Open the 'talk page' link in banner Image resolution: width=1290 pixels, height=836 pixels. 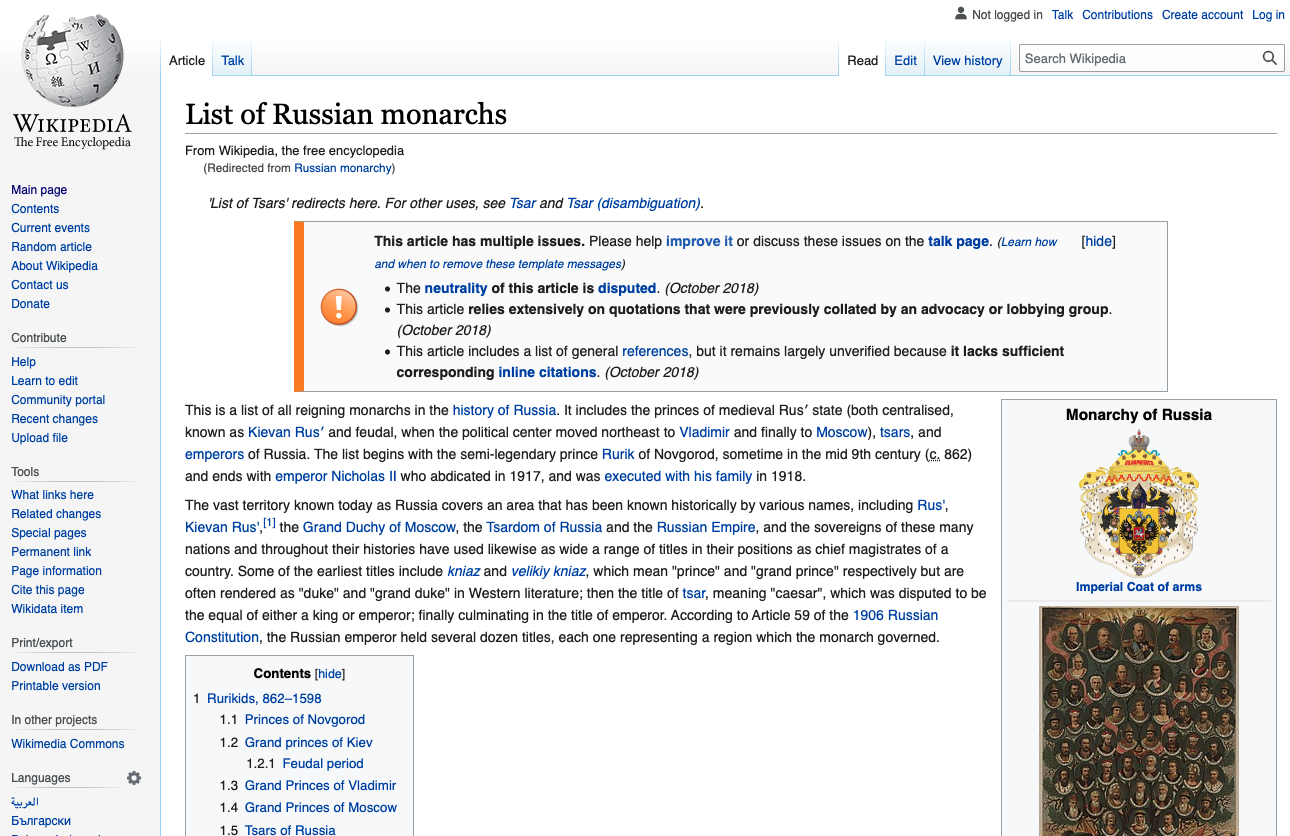[x=958, y=241]
